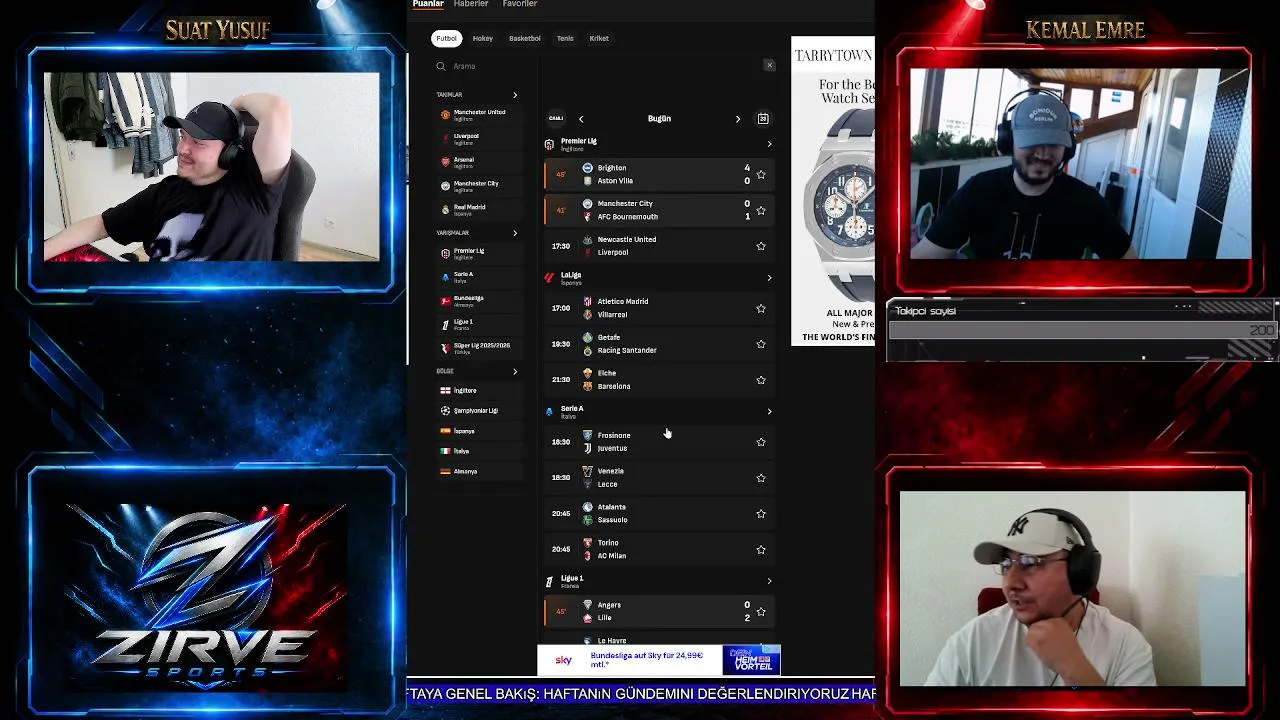Click the AC Milan crest
This screenshot has height=720, width=1280.
click(587, 556)
